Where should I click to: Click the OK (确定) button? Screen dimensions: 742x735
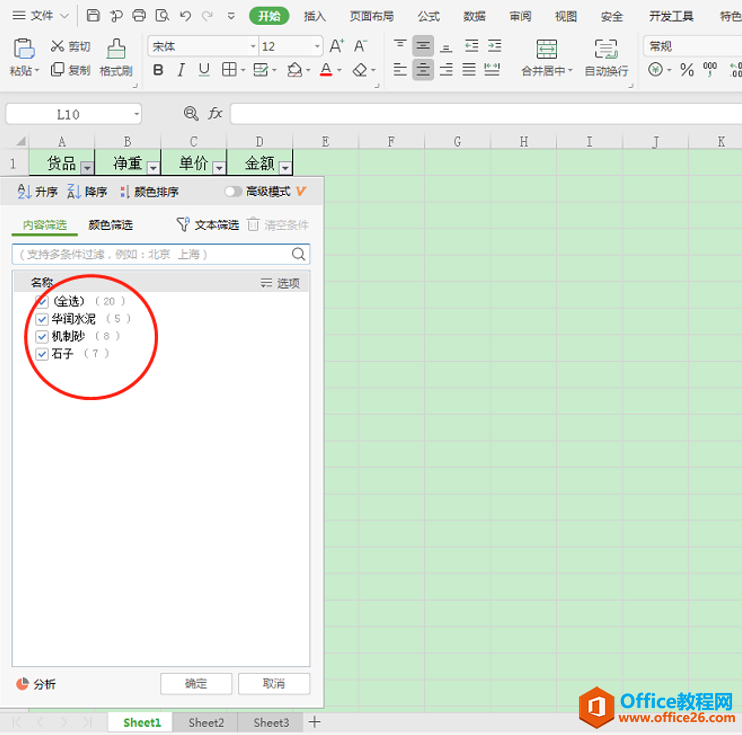pyautogui.click(x=196, y=683)
